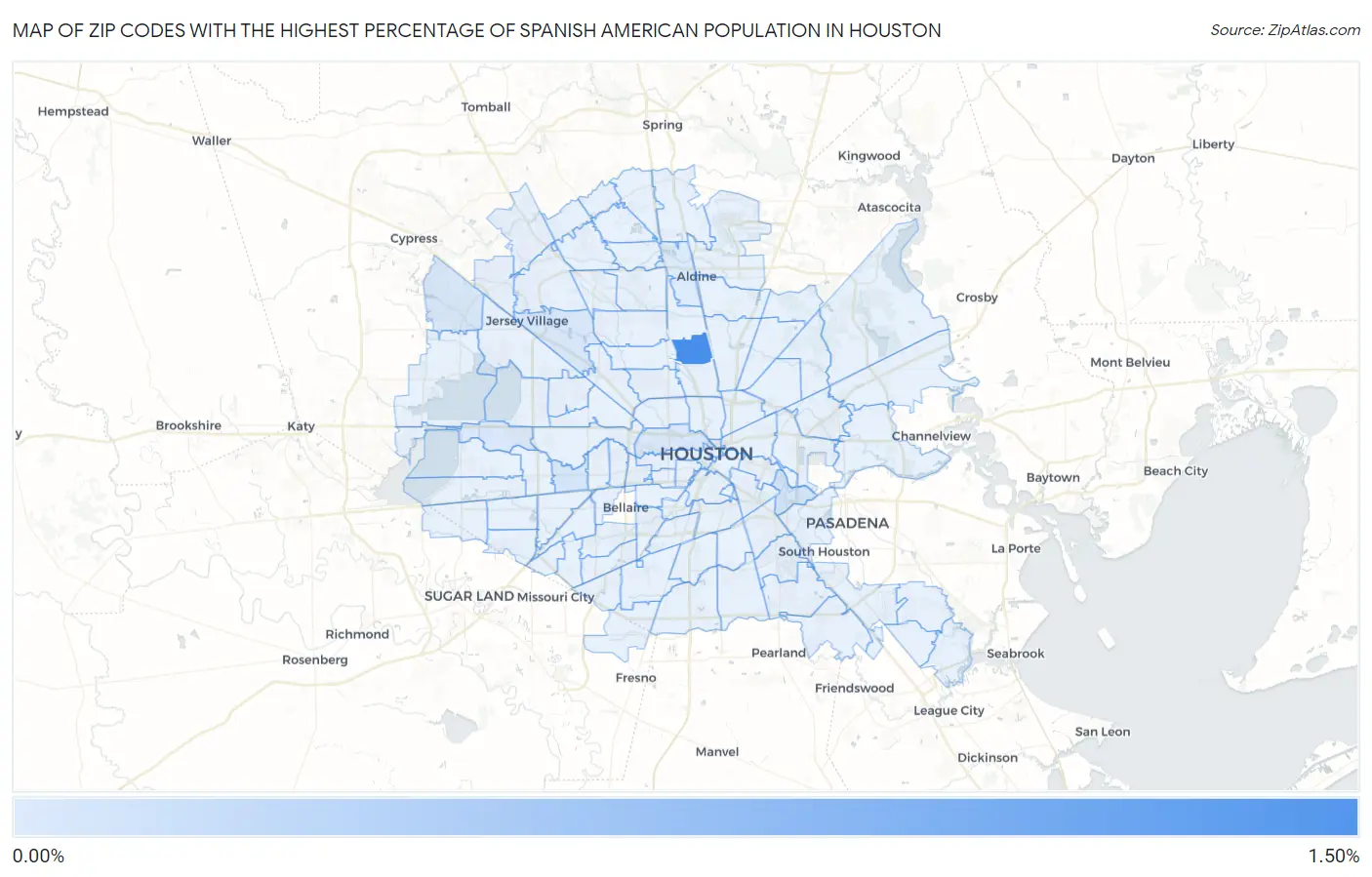This screenshot has height=877, width=1372.
Task: Click the Fresno label
Action: point(636,678)
